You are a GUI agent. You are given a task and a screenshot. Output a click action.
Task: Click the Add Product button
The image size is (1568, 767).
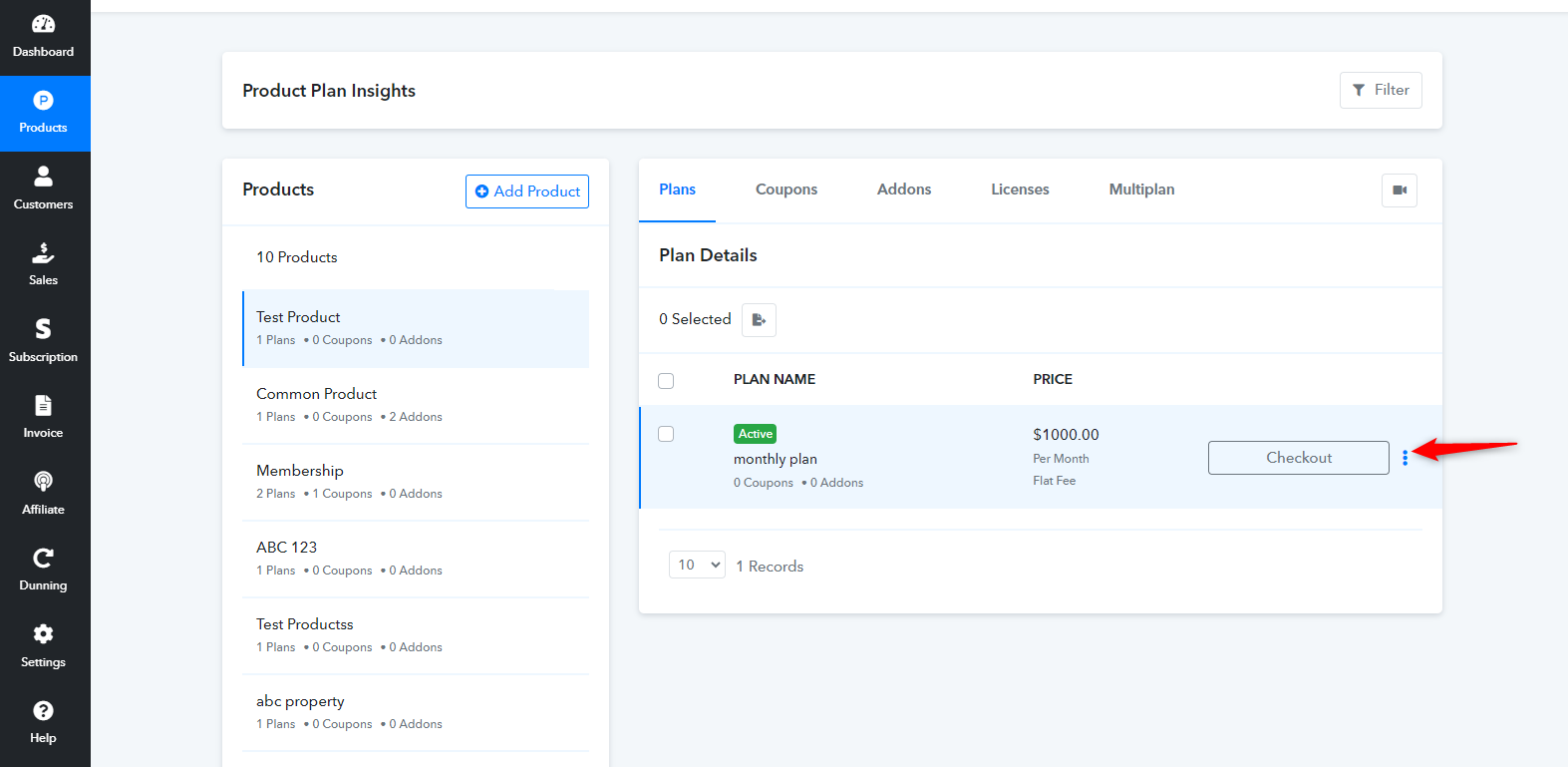point(527,192)
